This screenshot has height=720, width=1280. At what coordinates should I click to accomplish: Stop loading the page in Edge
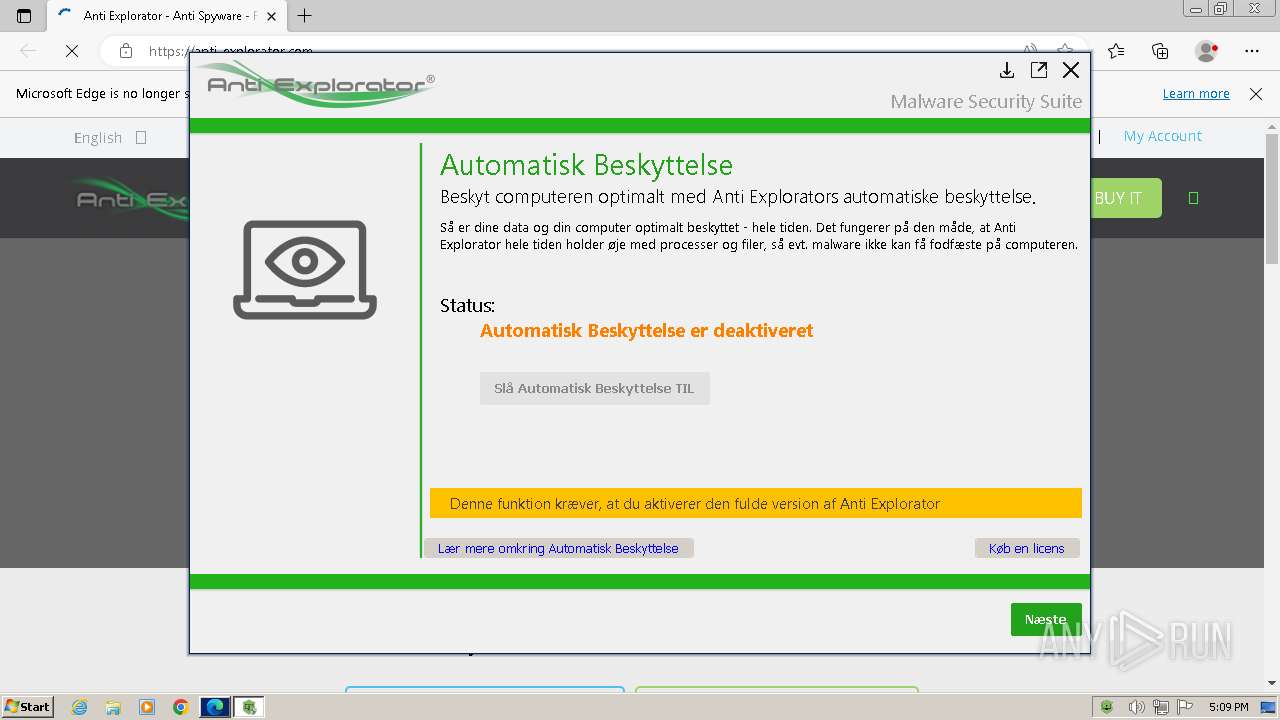pyautogui.click(x=71, y=51)
